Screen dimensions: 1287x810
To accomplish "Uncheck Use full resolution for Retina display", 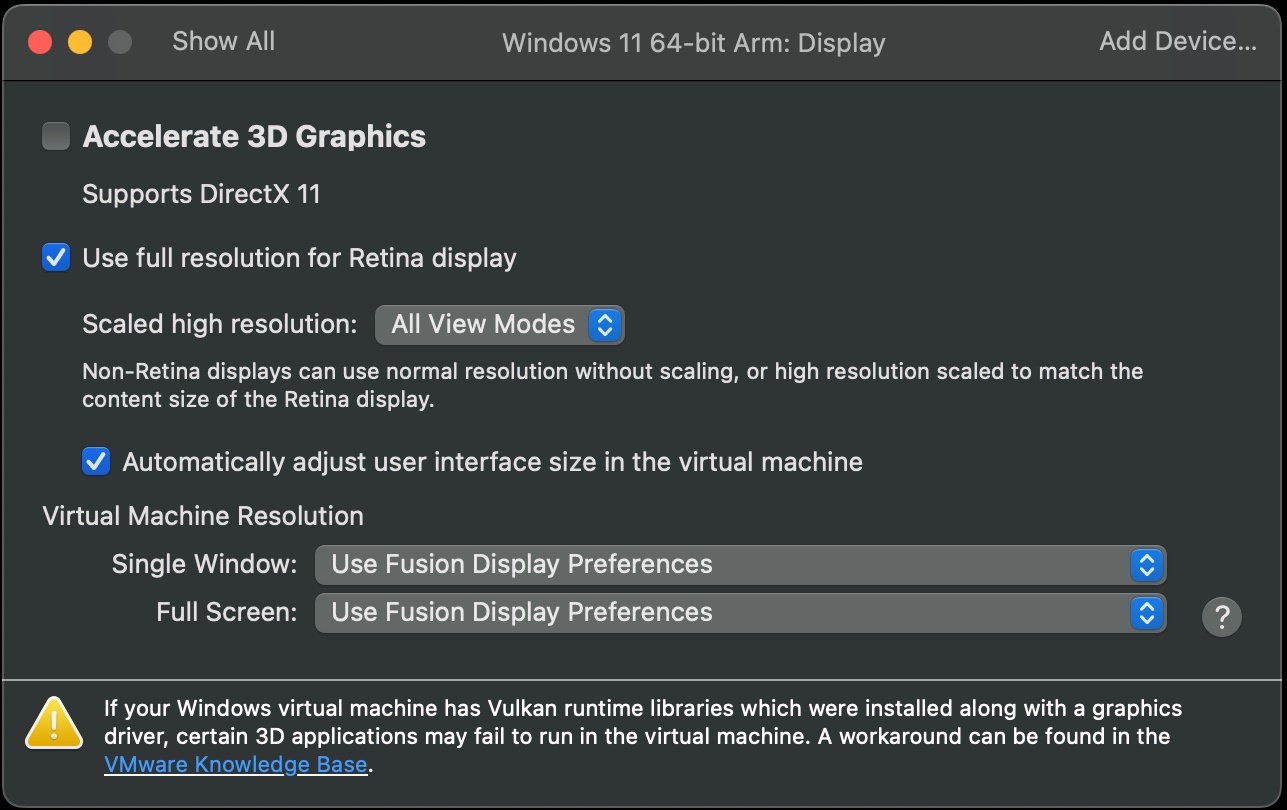I will pos(56,258).
